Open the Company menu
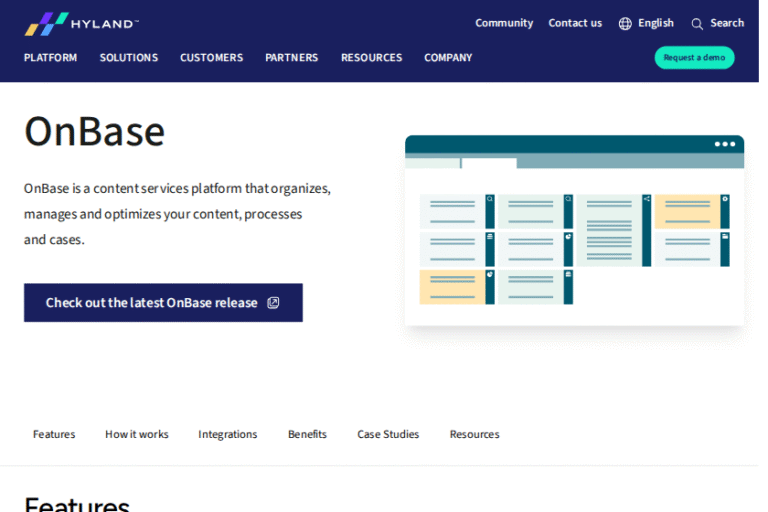Viewport: 768px width, 512px height. (x=447, y=58)
